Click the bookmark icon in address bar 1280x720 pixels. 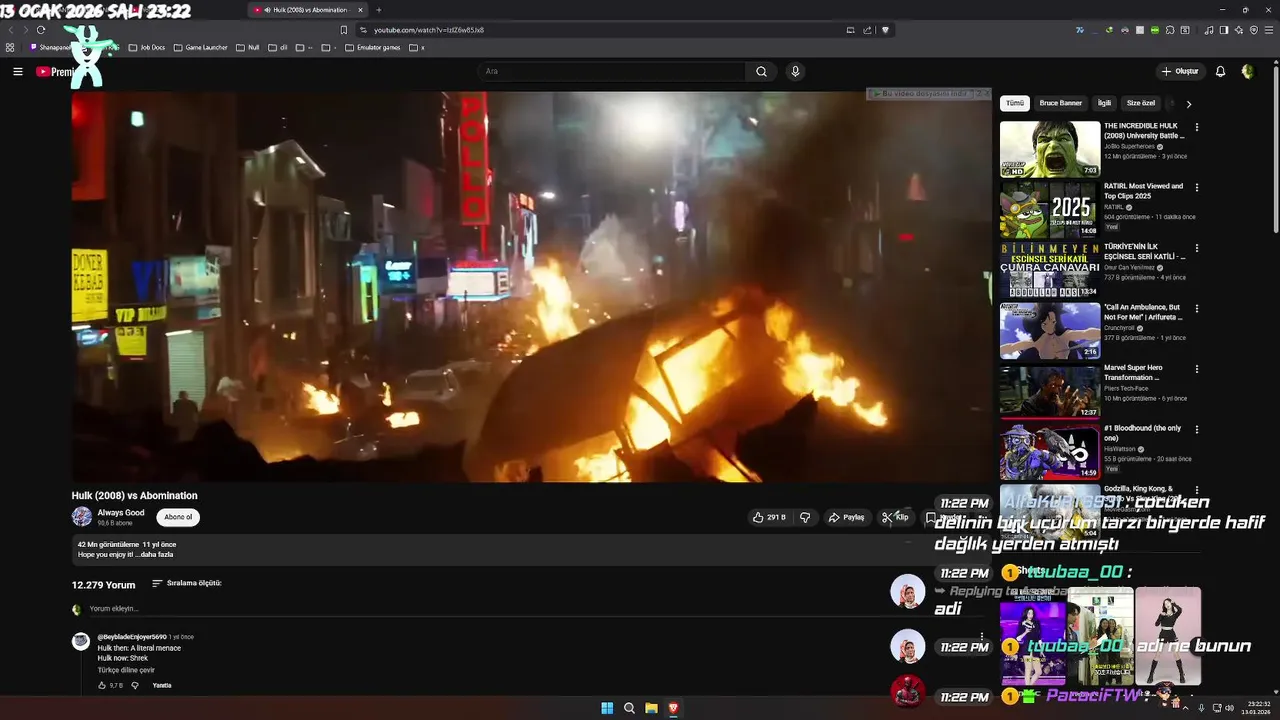[x=344, y=30]
